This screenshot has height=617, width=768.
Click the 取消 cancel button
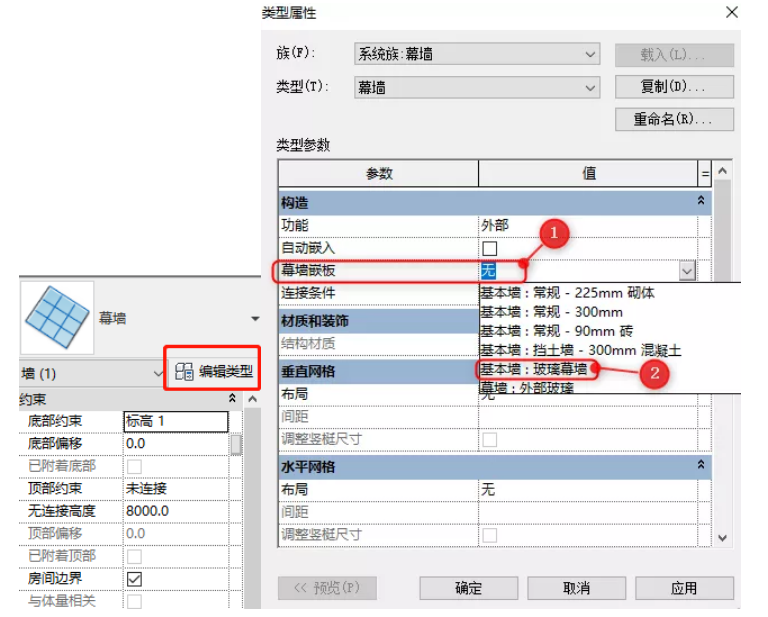[x=576, y=588]
